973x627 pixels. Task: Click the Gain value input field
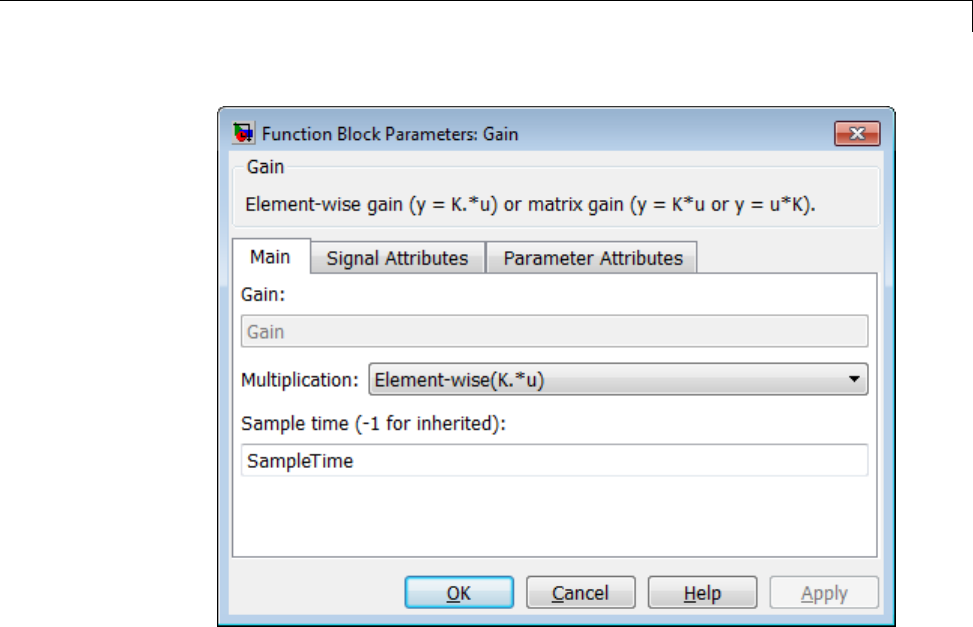click(554, 331)
